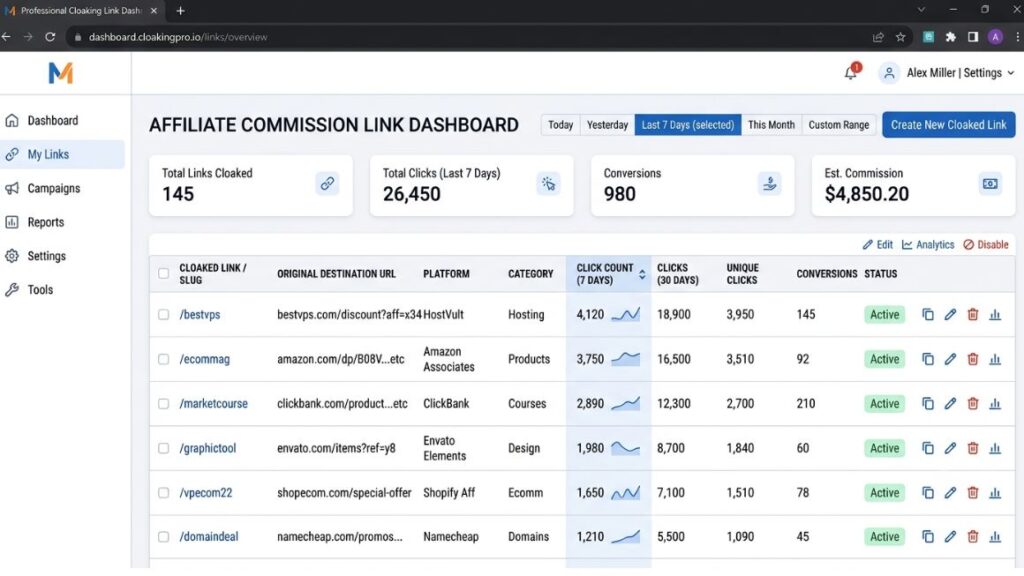Copy the /graphictool cloaked link
The image size is (1024, 576).
pyautogui.click(x=927, y=448)
